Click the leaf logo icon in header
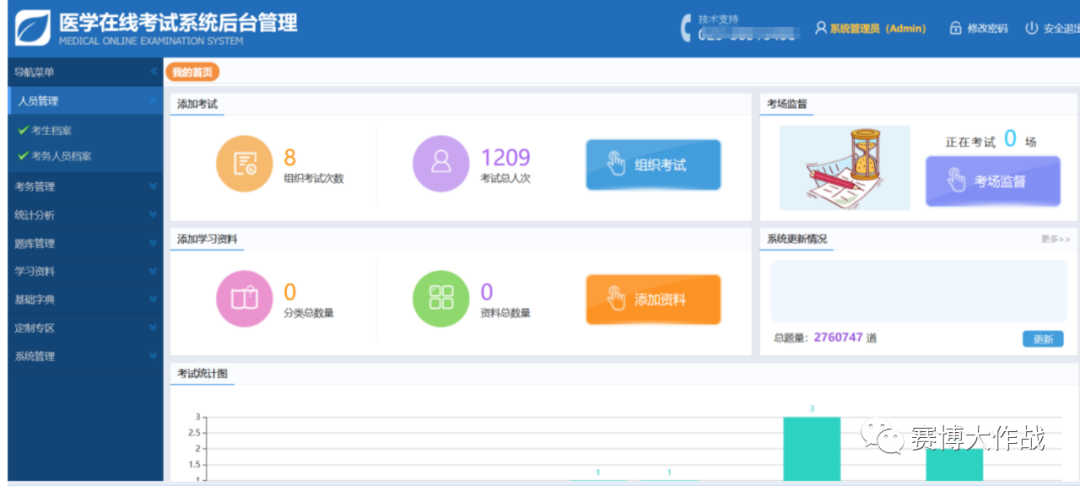Image resolution: width=1080 pixels, height=486 pixels. (x=32, y=28)
